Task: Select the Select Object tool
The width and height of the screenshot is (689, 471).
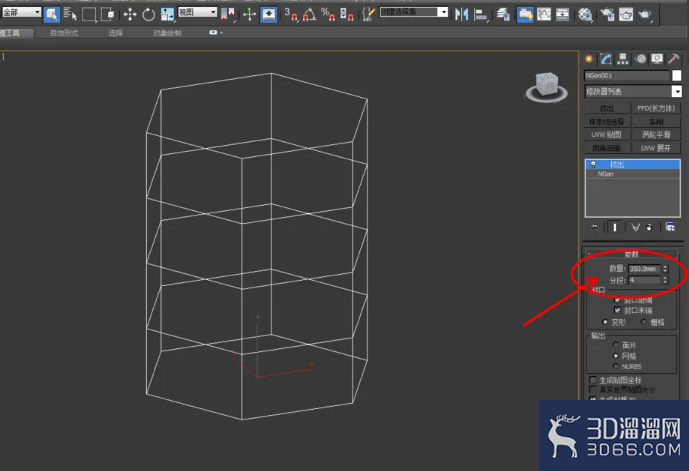Action: 52,15
